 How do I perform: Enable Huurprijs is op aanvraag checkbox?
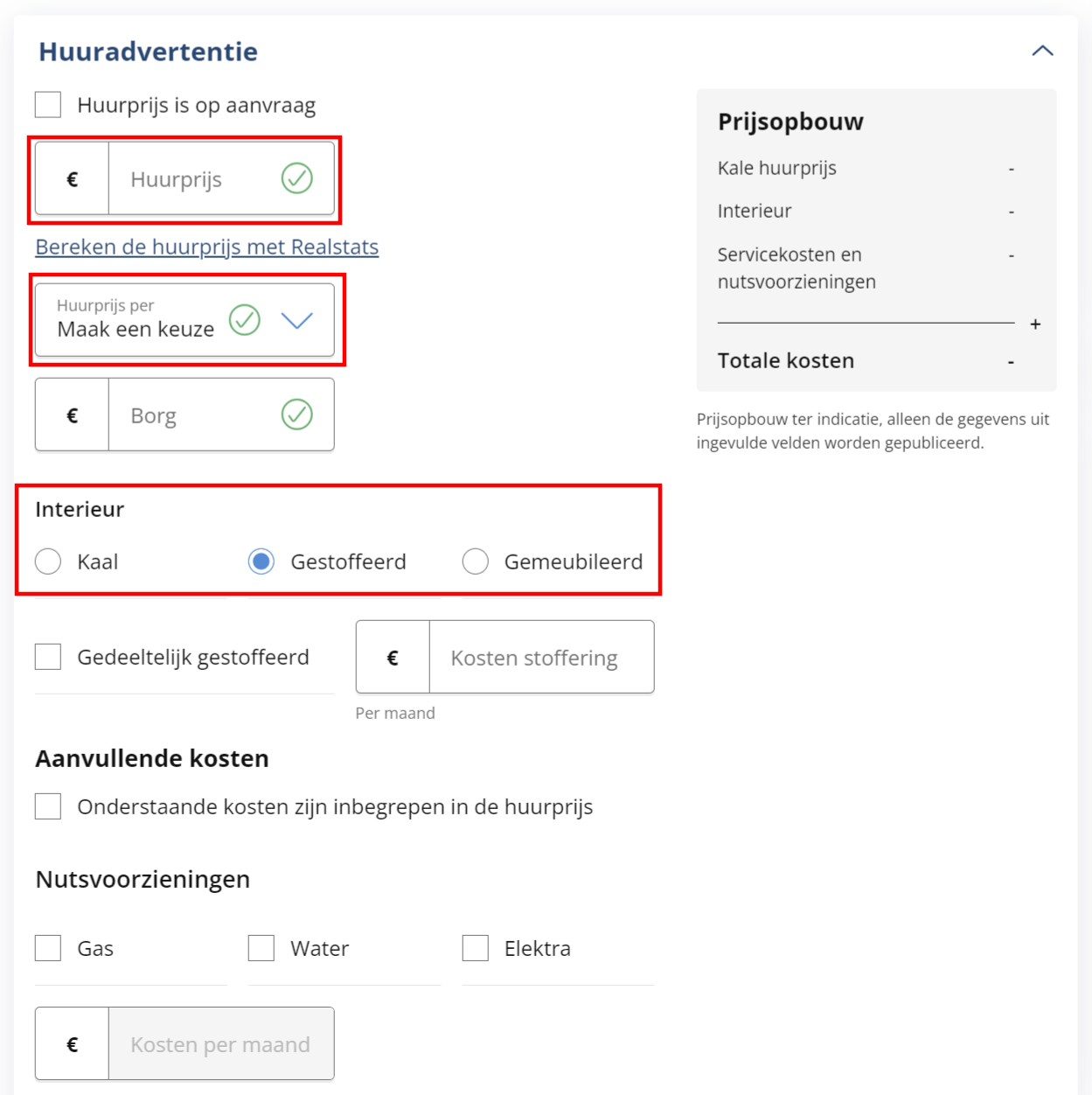(x=48, y=105)
